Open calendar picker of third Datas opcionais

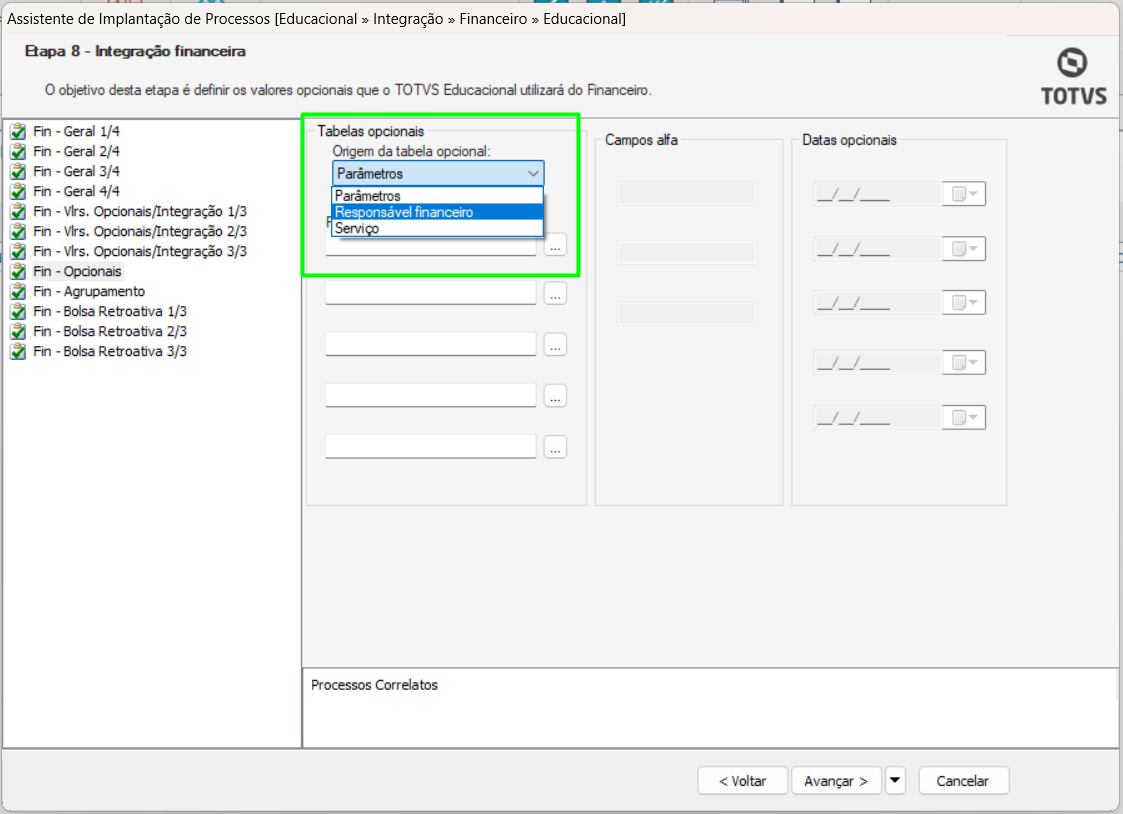click(964, 302)
